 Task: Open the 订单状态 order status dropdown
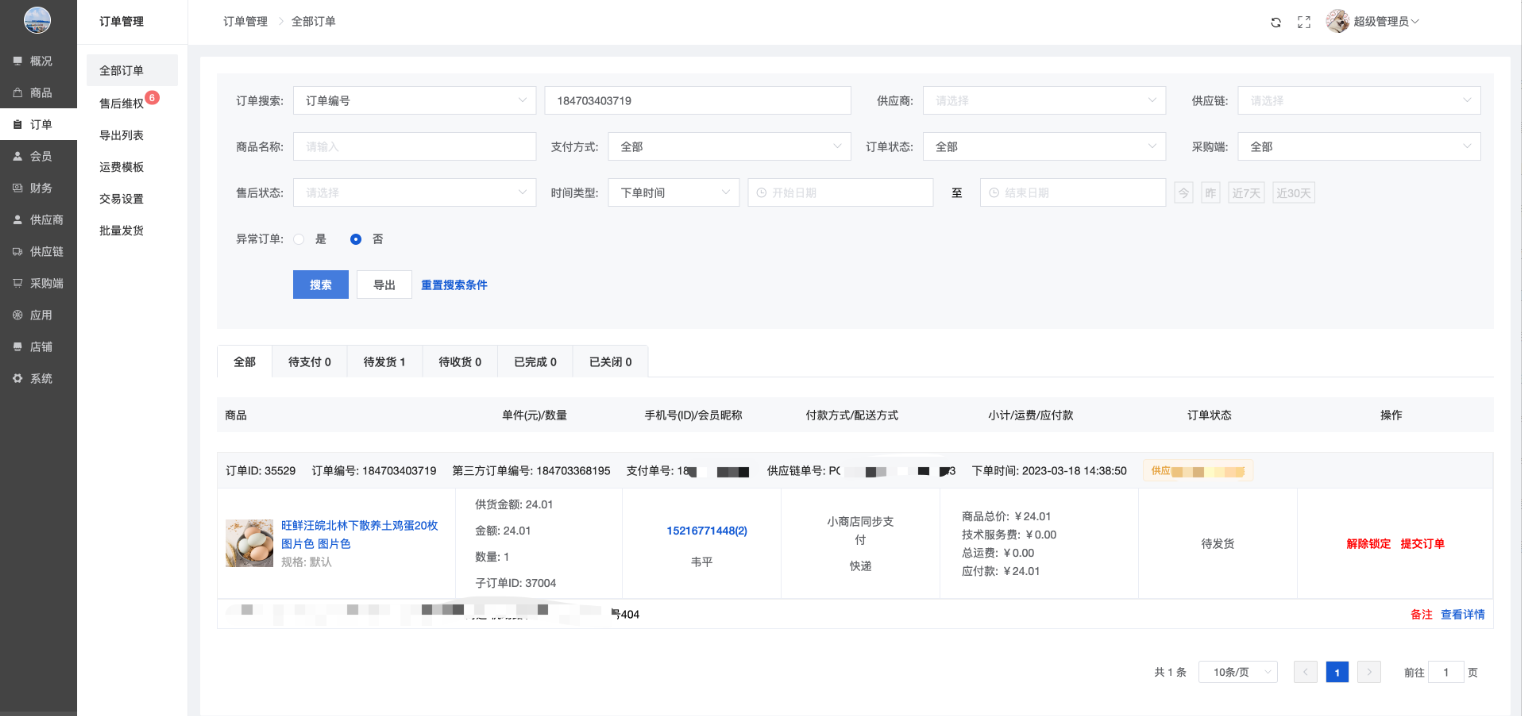click(x=1043, y=147)
